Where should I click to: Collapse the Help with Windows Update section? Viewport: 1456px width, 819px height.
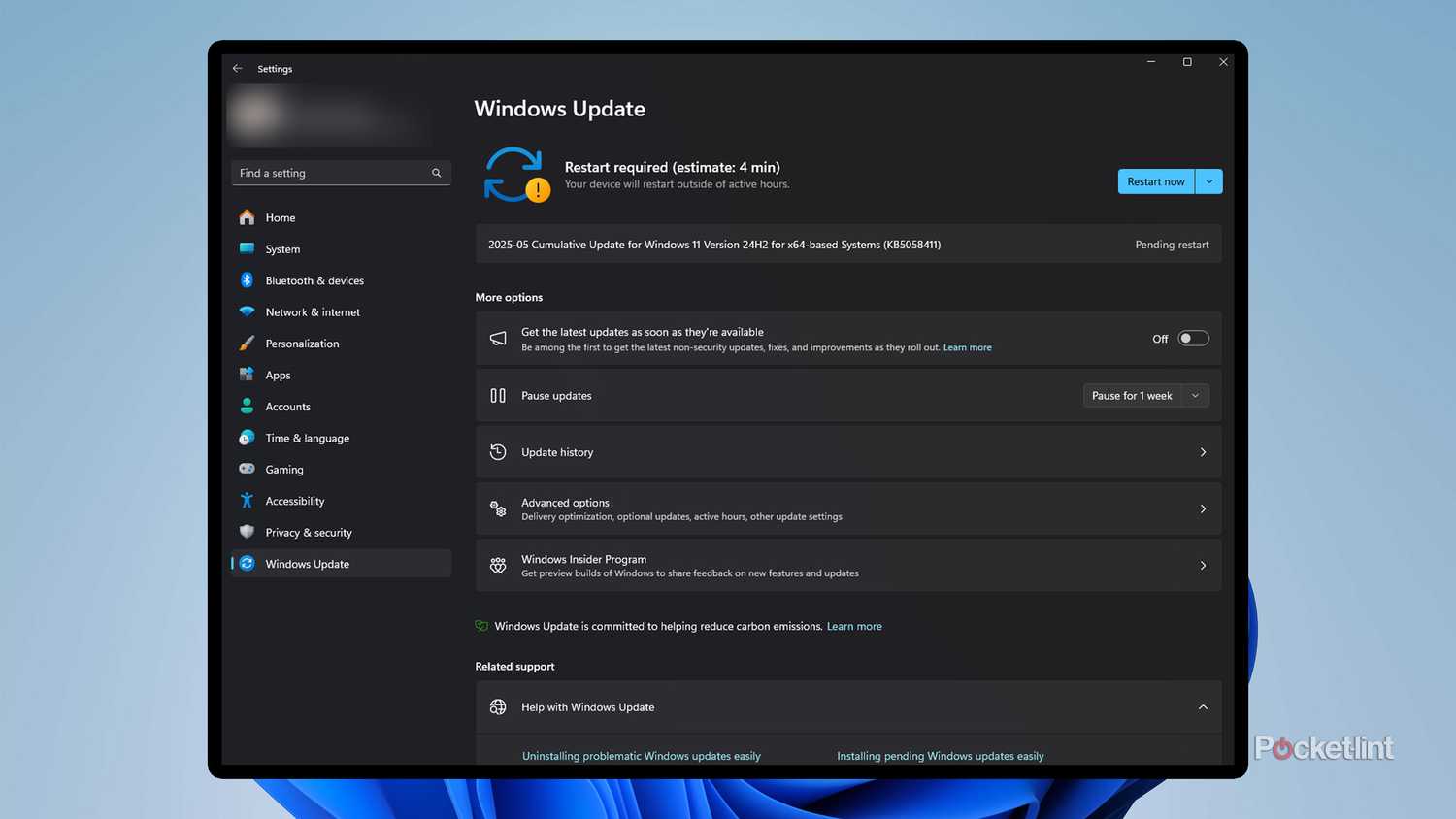tap(1203, 706)
